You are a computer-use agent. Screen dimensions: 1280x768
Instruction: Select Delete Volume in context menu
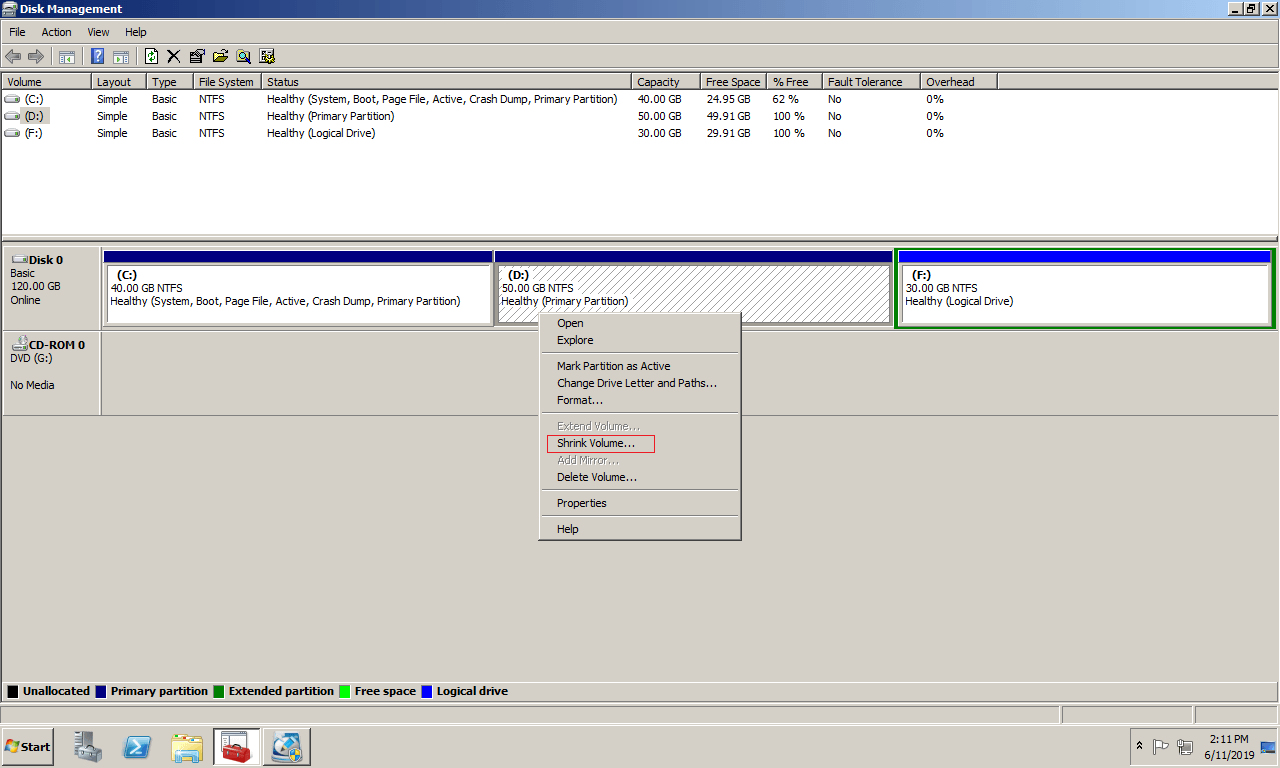pyautogui.click(x=597, y=478)
